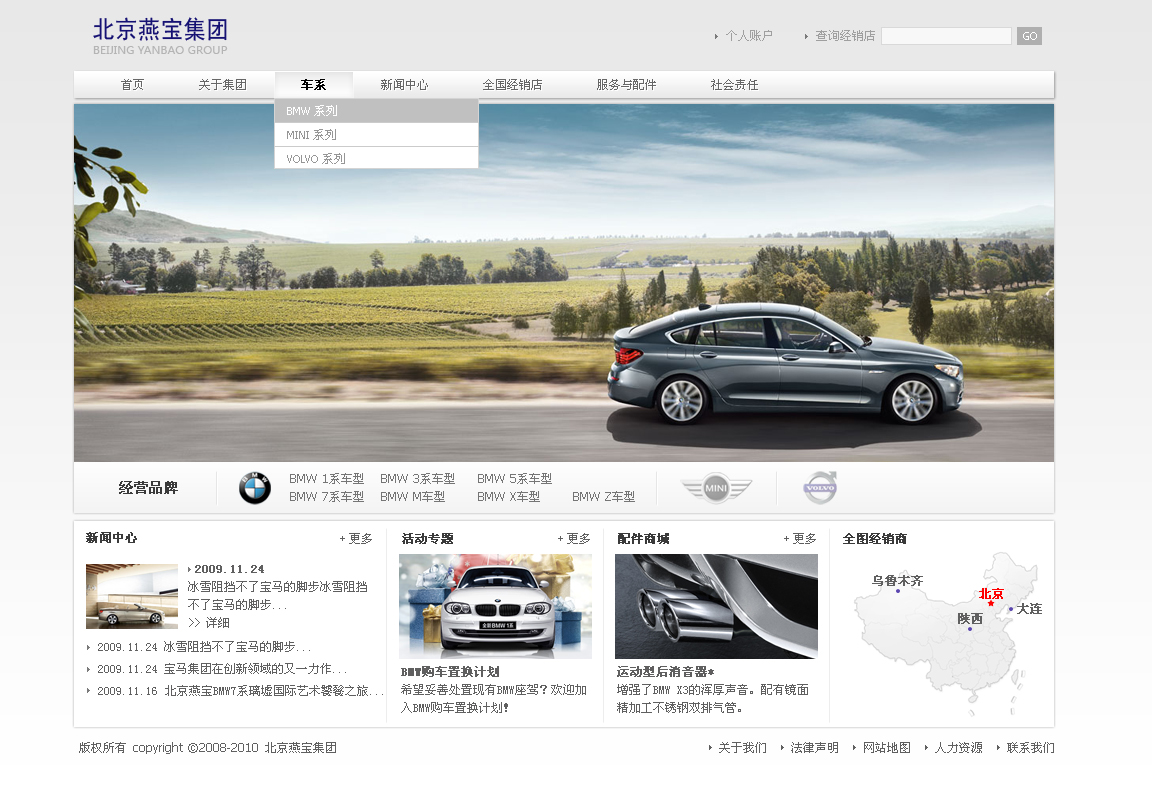
Task: Open the 服务与配件 navigation item
Action: (x=627, y=84)
